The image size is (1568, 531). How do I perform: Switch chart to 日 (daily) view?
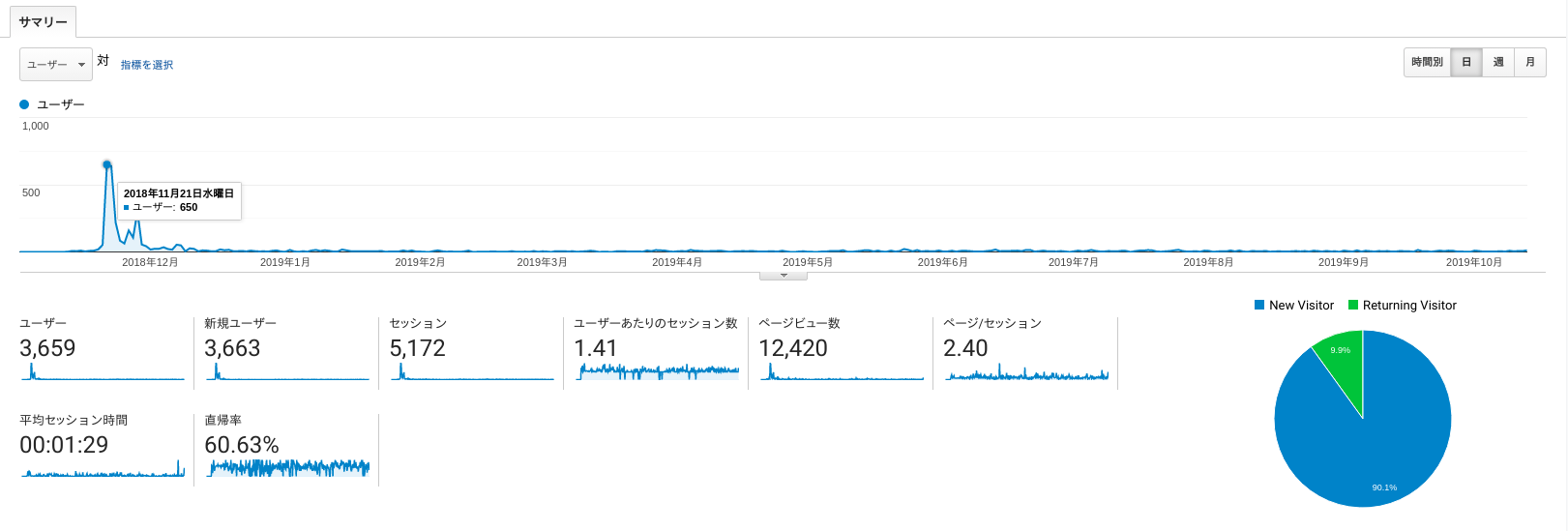[1466, 62]
